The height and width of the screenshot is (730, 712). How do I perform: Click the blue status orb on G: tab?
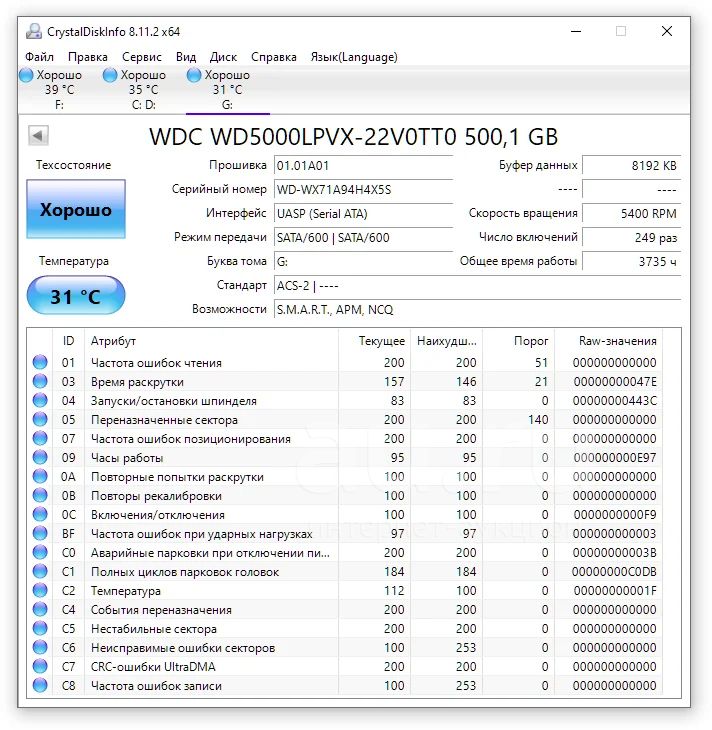point(194,75)
